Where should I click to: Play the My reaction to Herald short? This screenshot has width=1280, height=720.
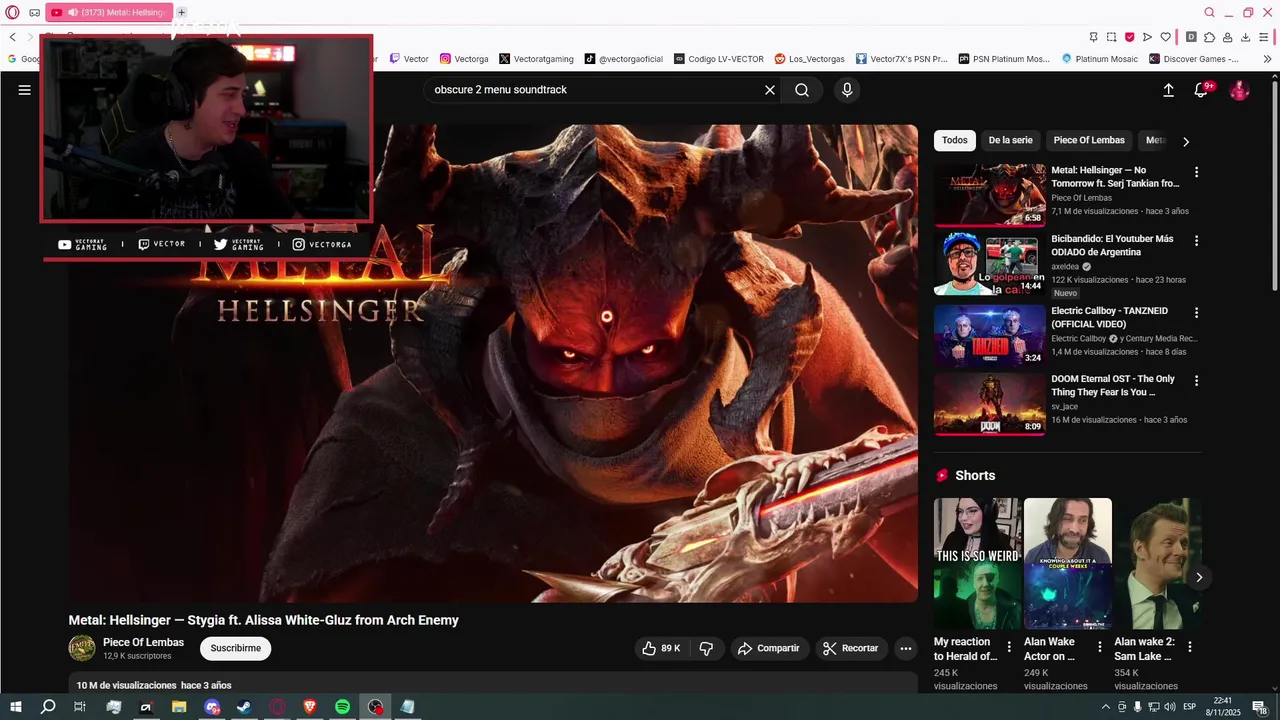click(x=977, y=564)
